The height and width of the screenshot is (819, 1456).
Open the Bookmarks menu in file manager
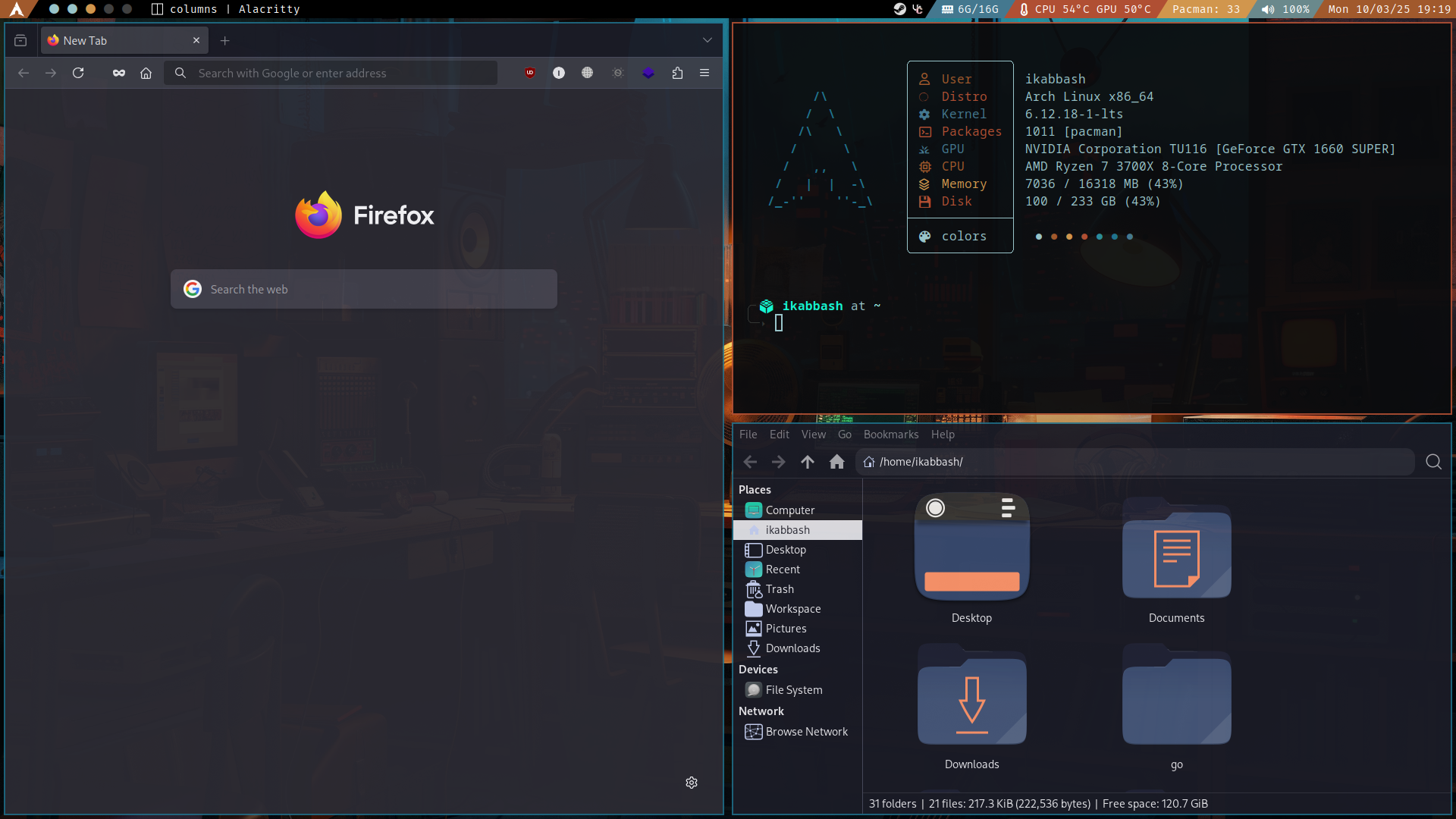tap(890, 435)
